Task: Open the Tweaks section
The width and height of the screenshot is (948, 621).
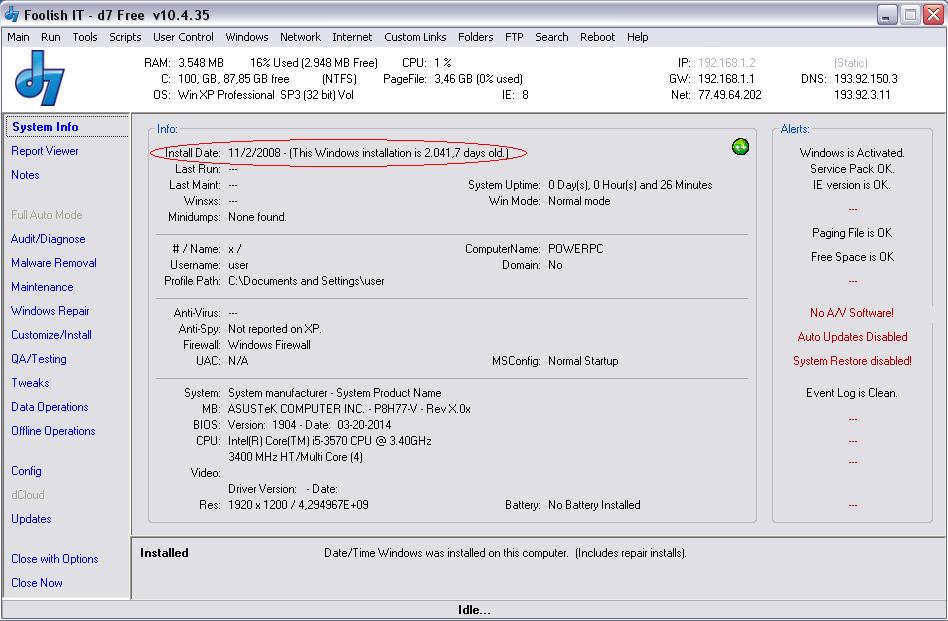Action: (x=30, y=383)
